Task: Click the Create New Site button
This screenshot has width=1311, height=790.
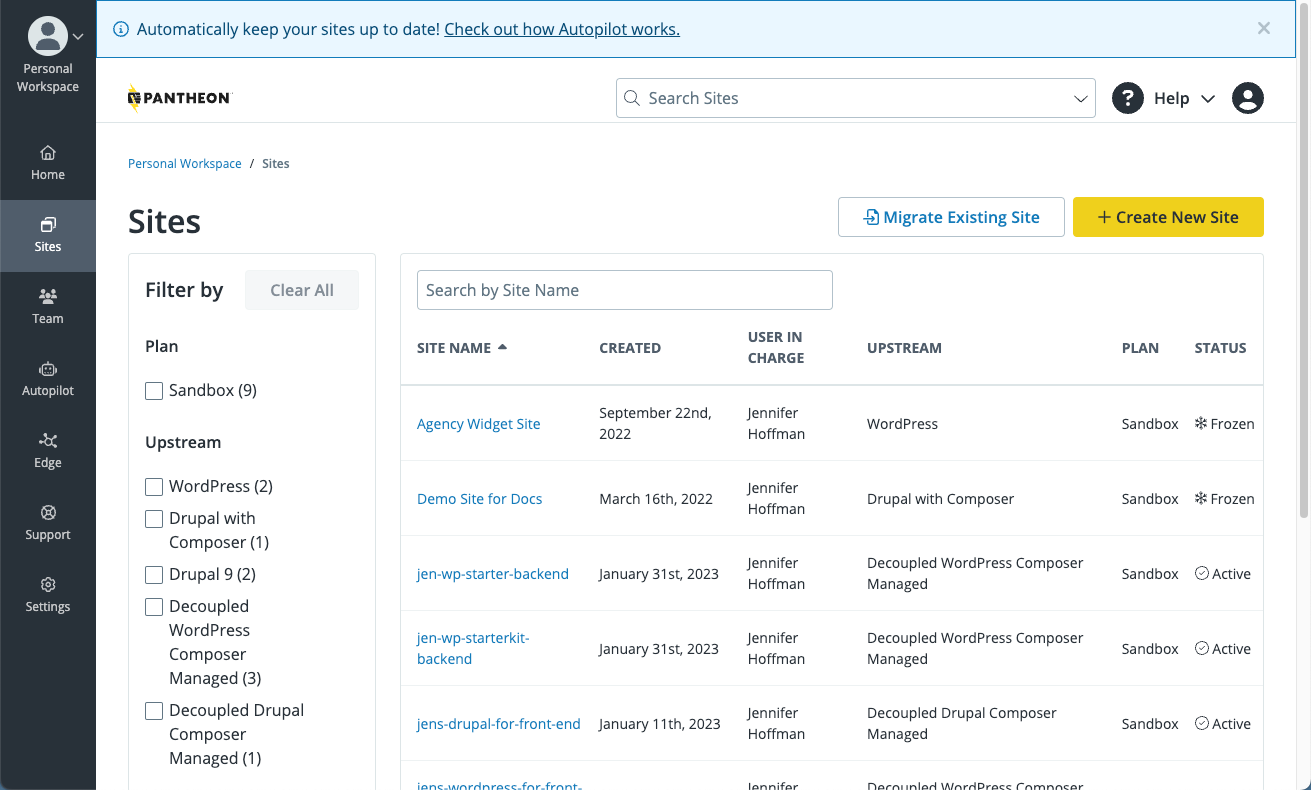Action: 1167,217
